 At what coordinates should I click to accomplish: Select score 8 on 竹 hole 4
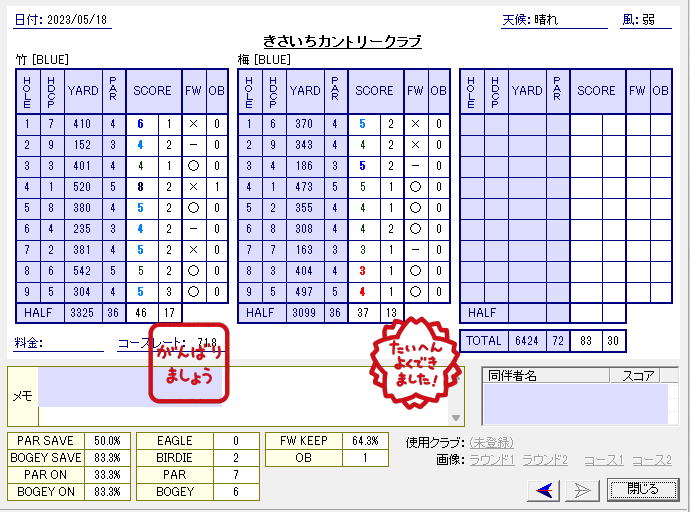[140, 187]
